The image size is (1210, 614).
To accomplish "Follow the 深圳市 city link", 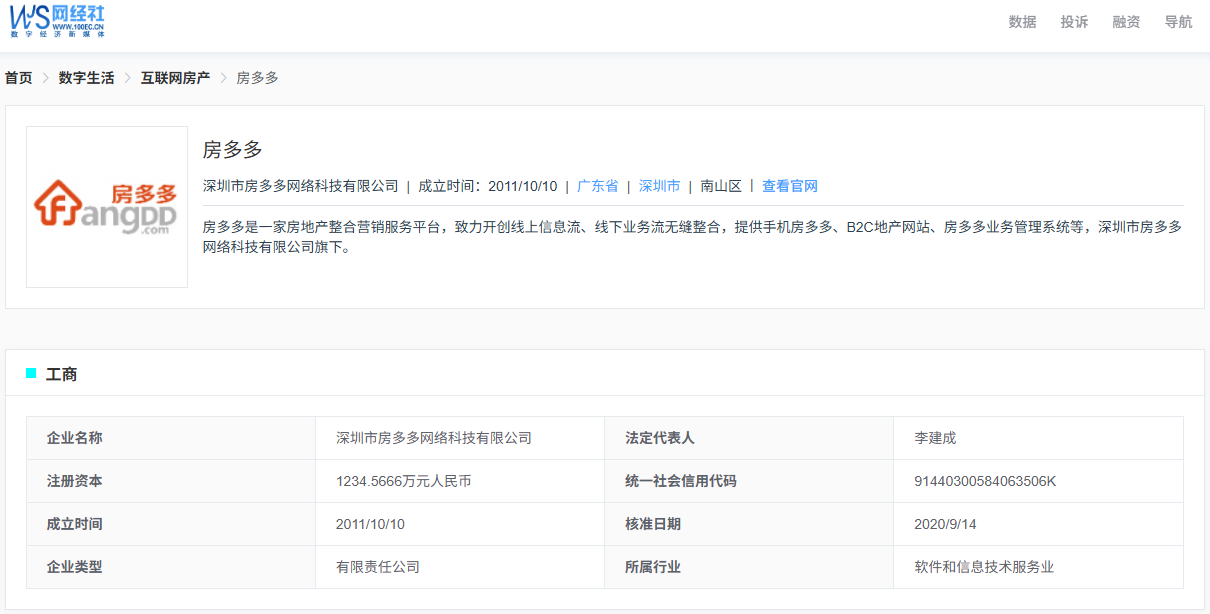I will point(659,186).
